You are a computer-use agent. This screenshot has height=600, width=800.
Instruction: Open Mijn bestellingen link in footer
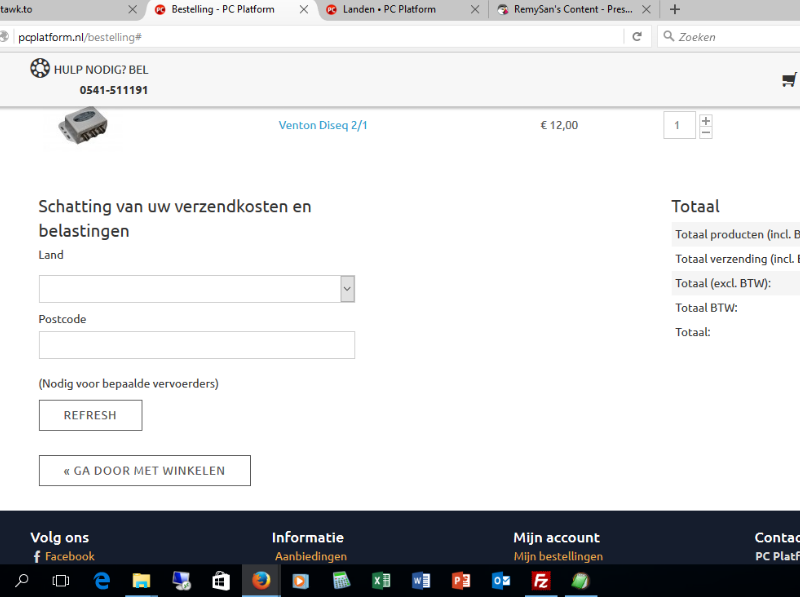[x=558, y=556]
